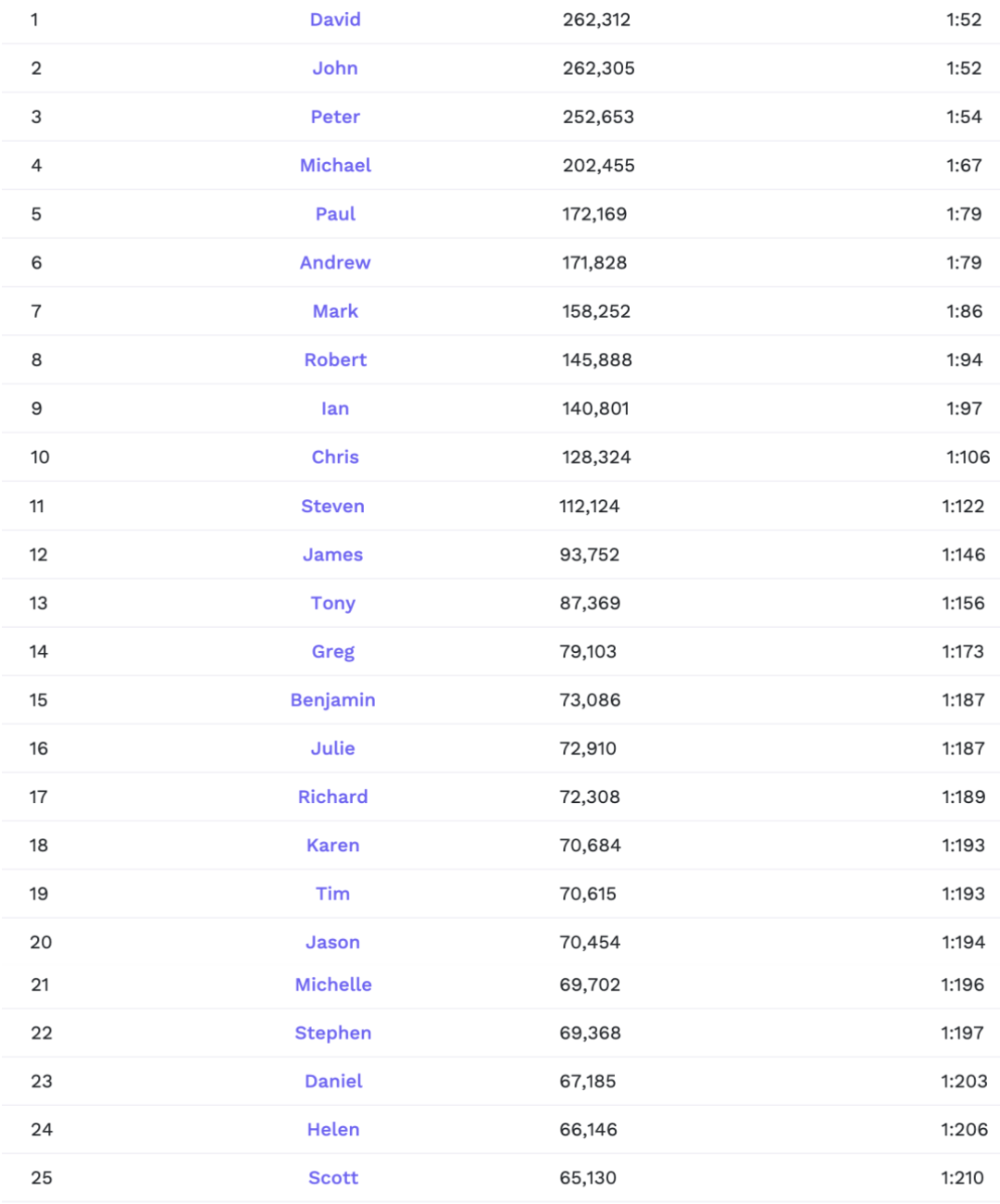Click the James link

pyautogui.click(x=332, y=555)
